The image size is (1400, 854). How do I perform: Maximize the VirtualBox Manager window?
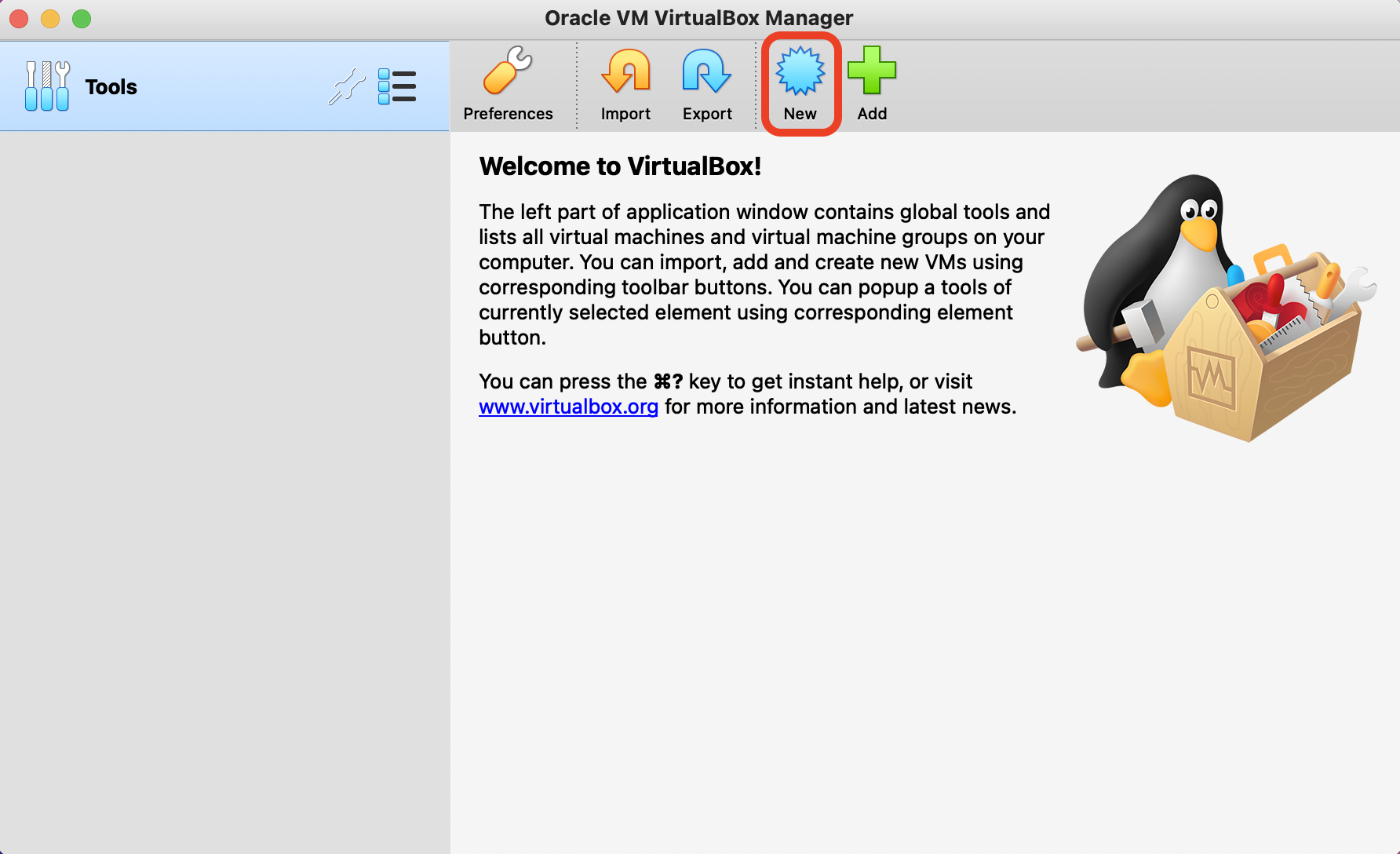[82, 18]
